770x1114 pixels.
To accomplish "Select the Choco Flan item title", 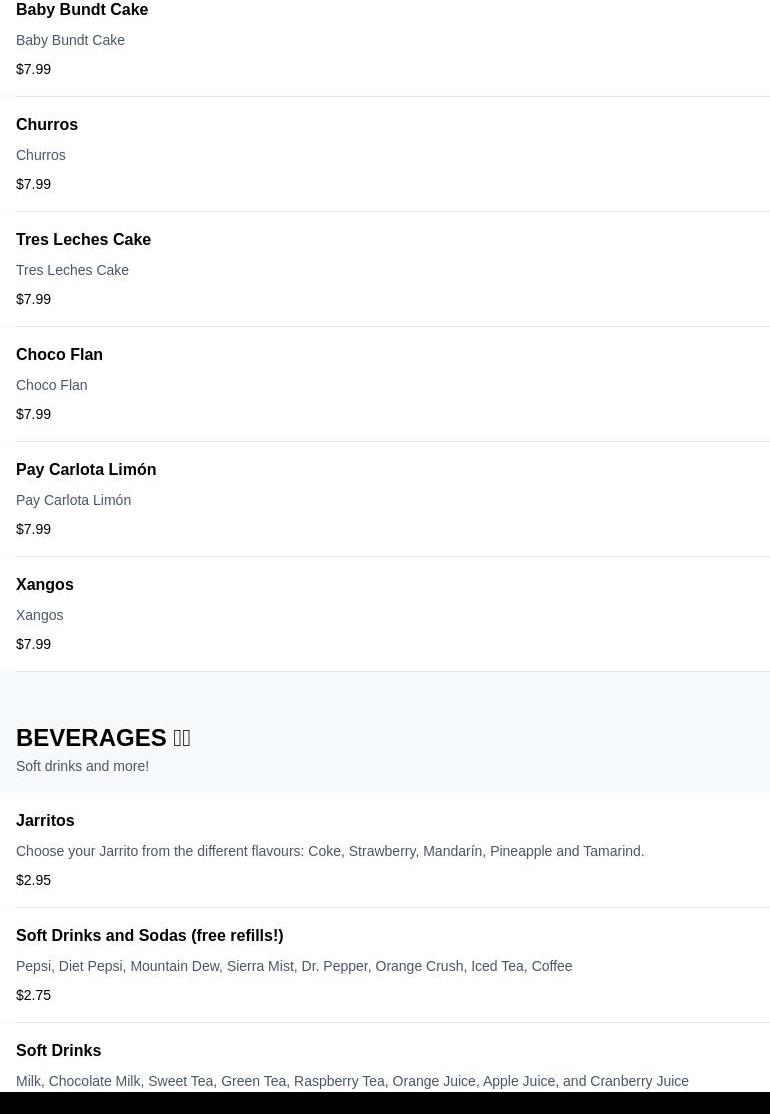I will [59, 355].
